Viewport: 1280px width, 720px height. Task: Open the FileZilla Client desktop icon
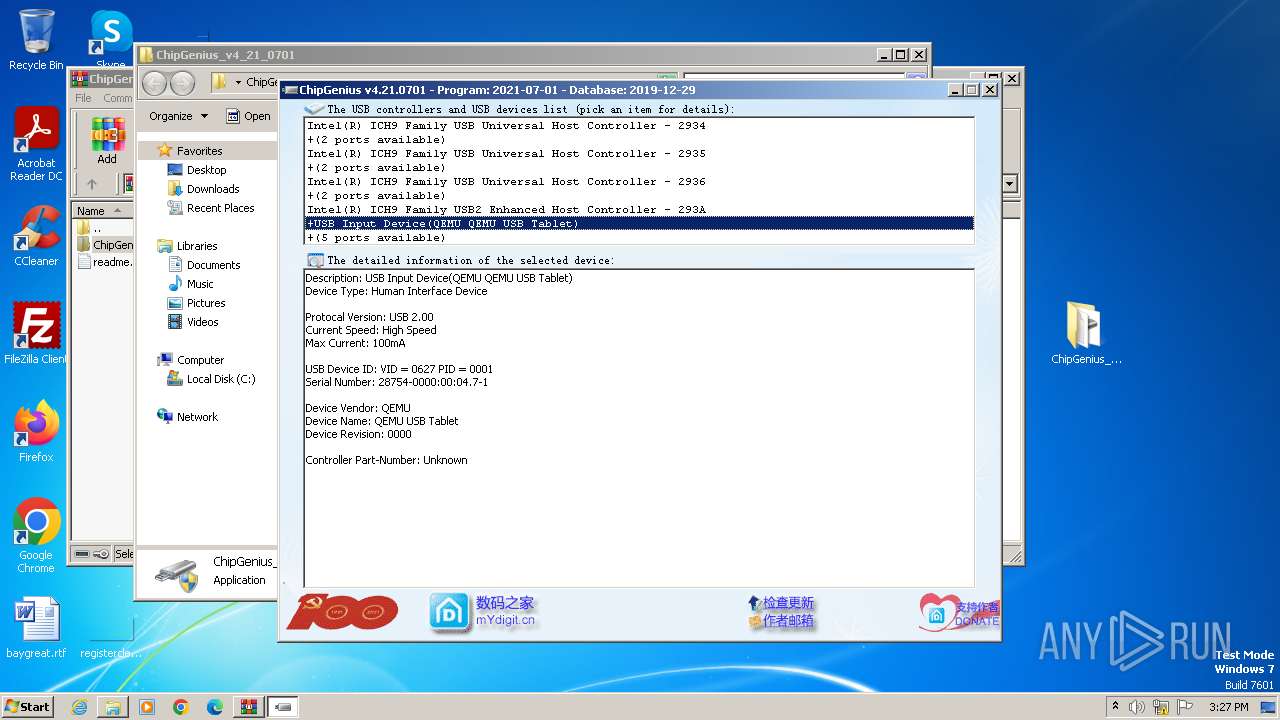pyautogui.click(x=36, y=334)
